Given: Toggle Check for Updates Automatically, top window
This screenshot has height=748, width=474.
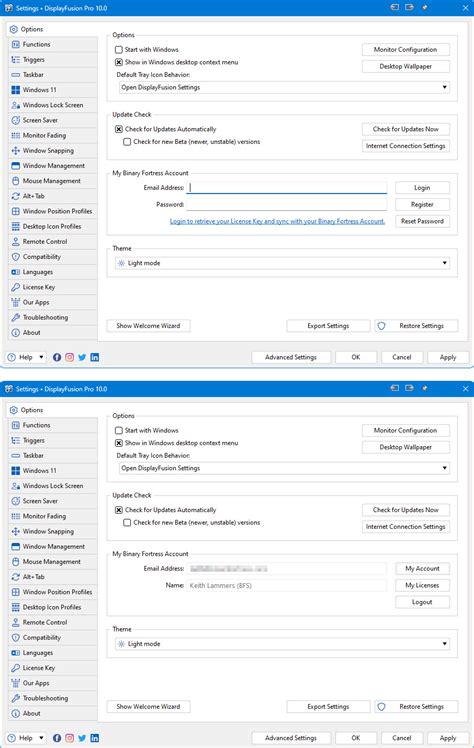Looking at the screenshot, I should (119, 129).
